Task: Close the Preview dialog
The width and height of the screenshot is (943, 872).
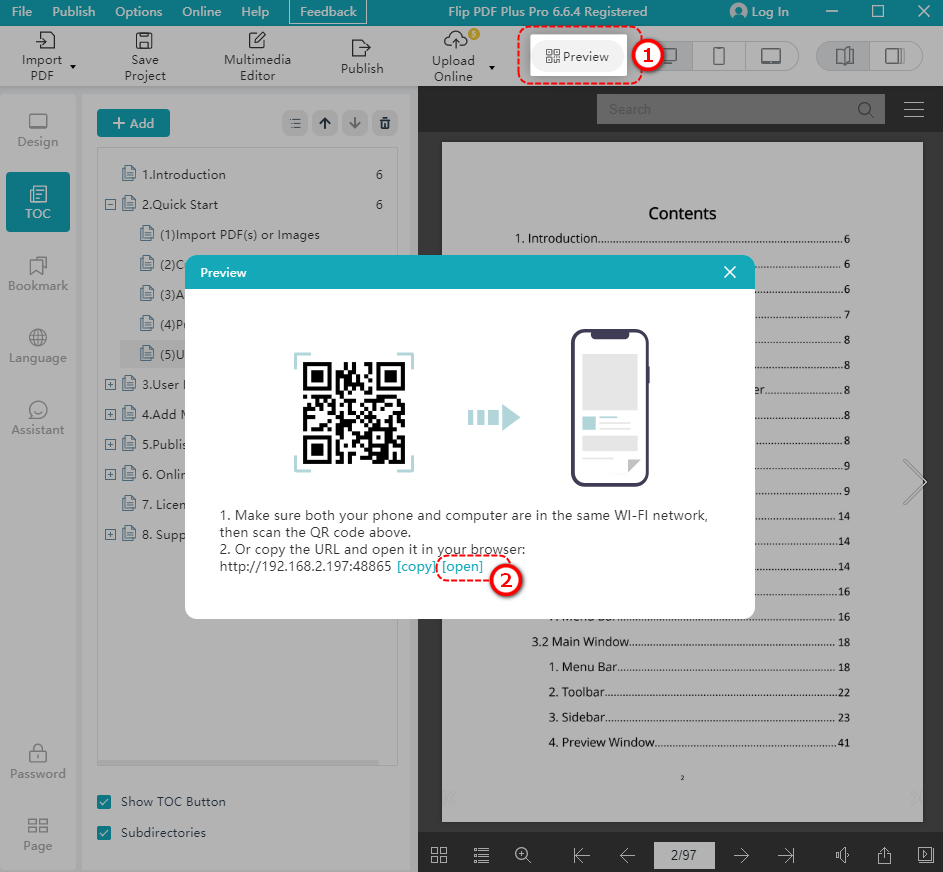Action: 730,272
